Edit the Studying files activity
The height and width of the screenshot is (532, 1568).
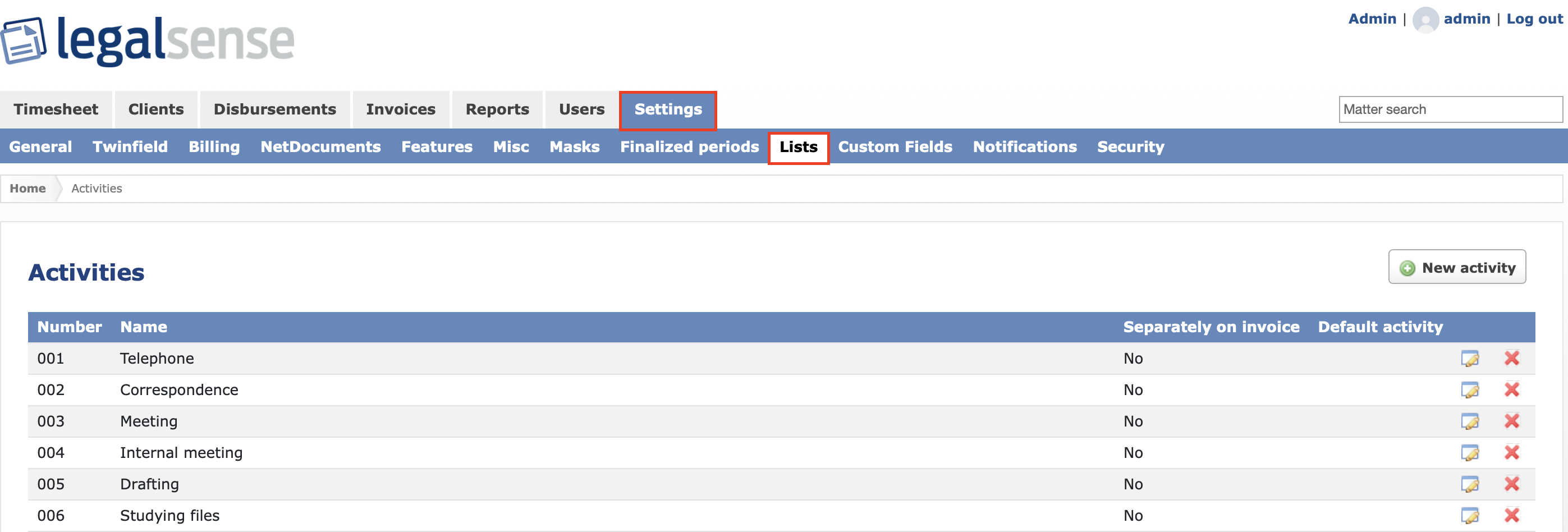pos(1469,516)
